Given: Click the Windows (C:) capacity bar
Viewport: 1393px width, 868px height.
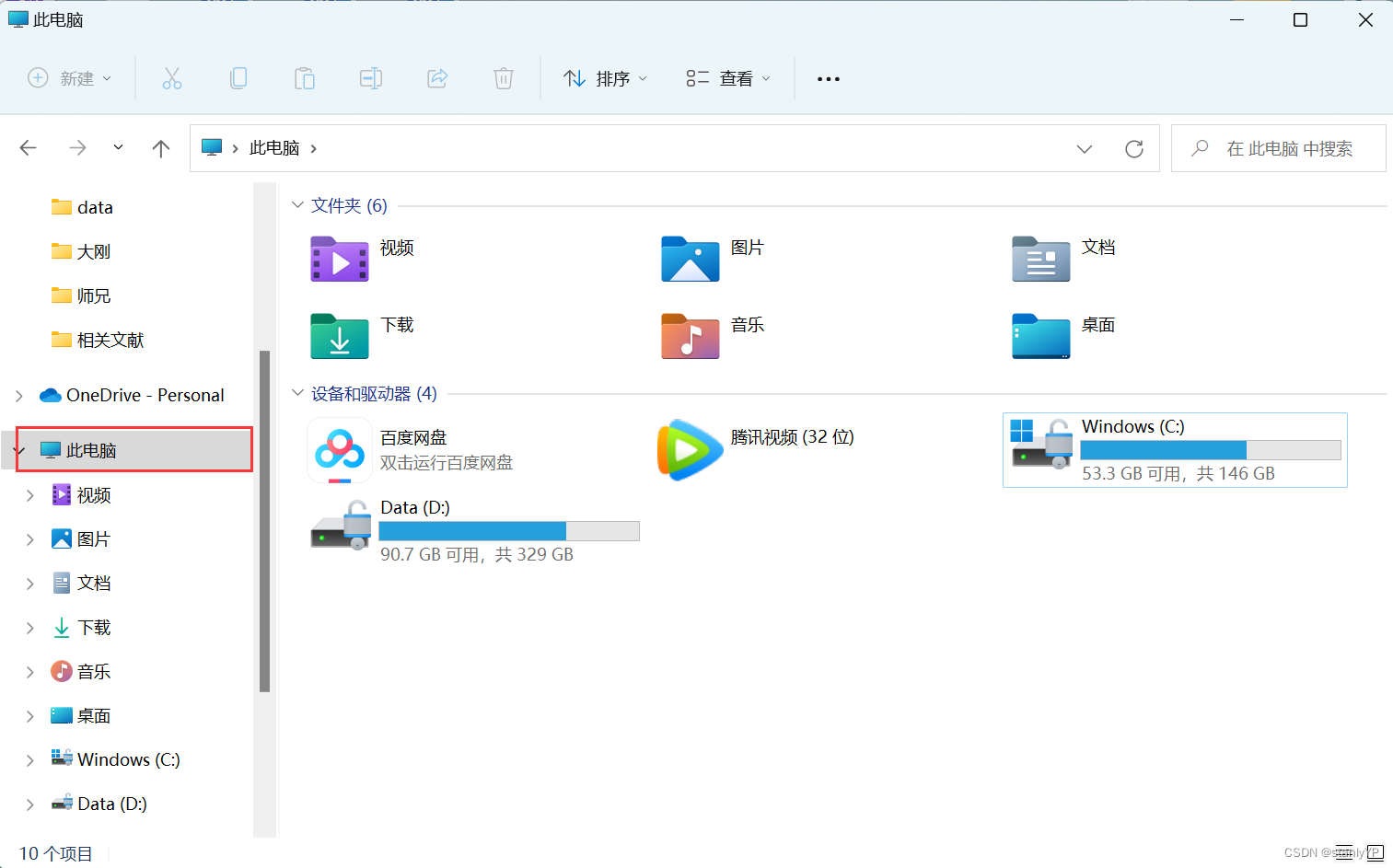Looking at the screenshot, I should click(x=1211, y=450).
